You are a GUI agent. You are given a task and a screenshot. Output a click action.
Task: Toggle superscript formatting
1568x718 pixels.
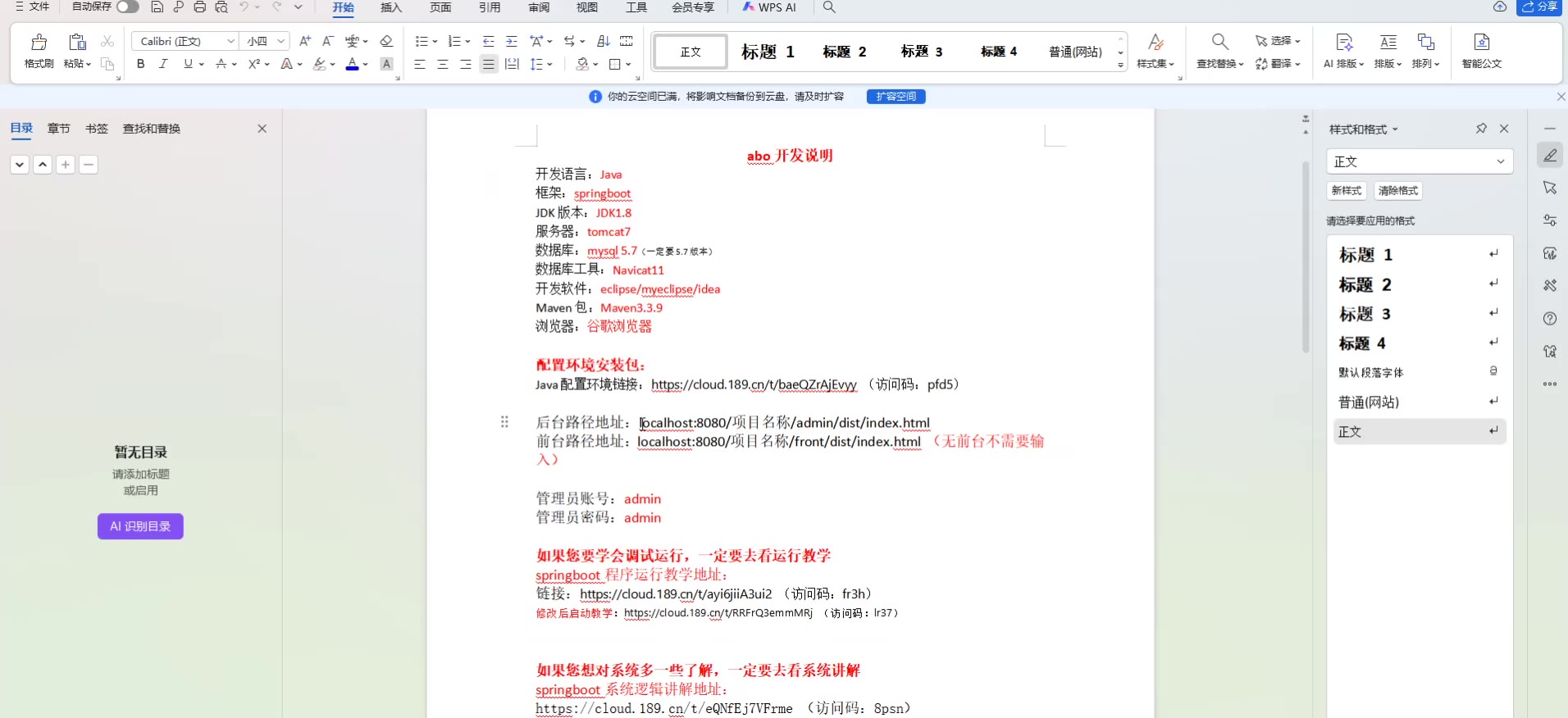coord(254,64)
